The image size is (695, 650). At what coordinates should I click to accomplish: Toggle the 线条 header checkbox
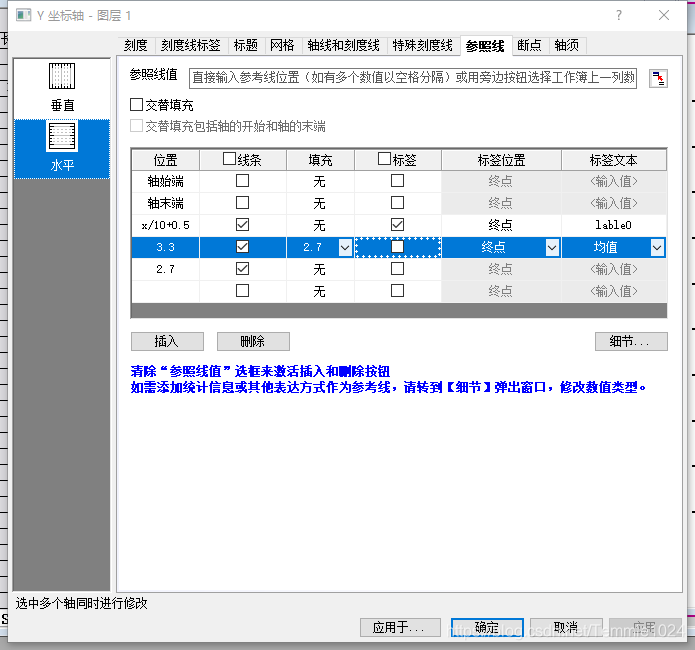point(229,159)
